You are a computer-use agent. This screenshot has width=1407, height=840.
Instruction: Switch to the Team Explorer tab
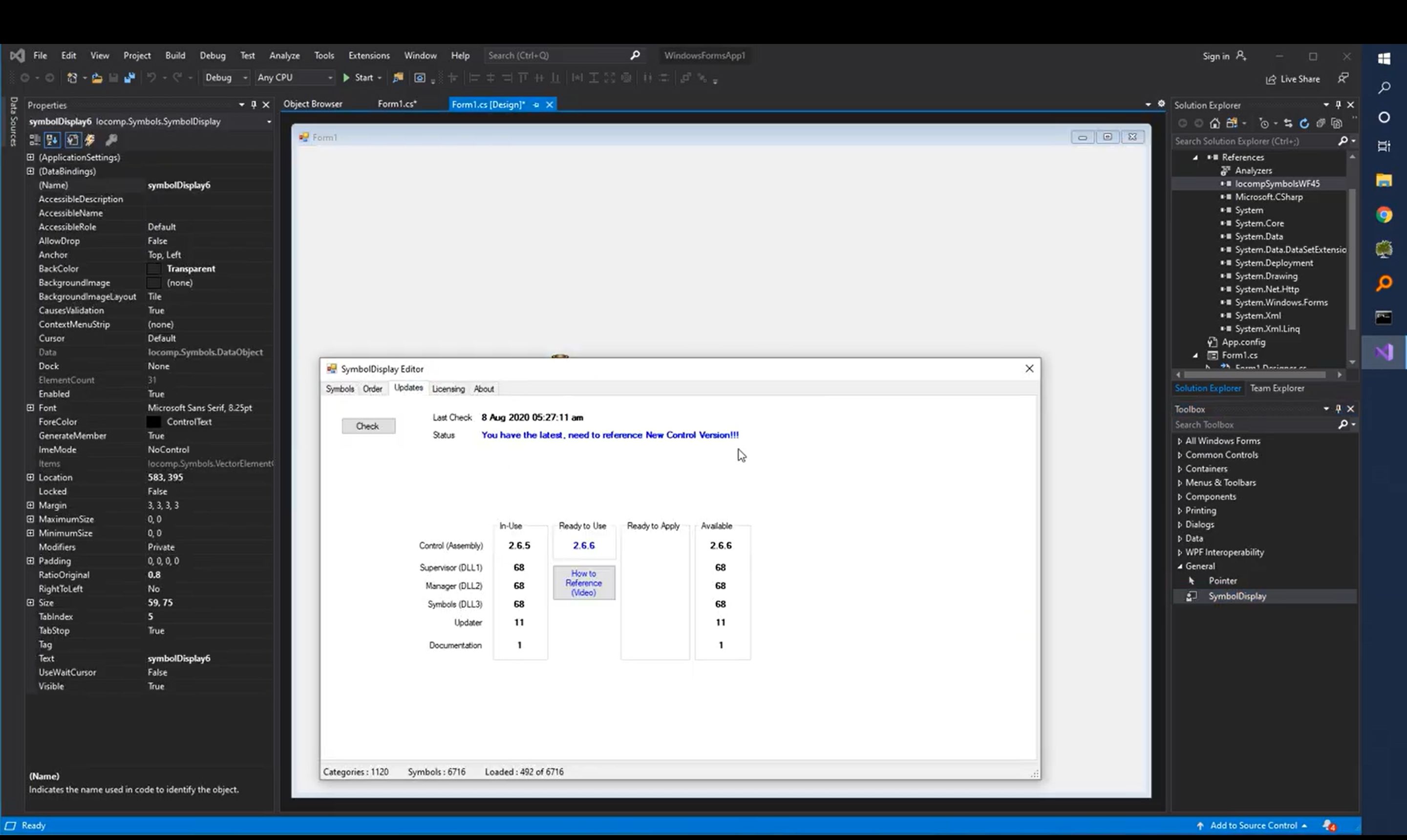click(1277, 388)
